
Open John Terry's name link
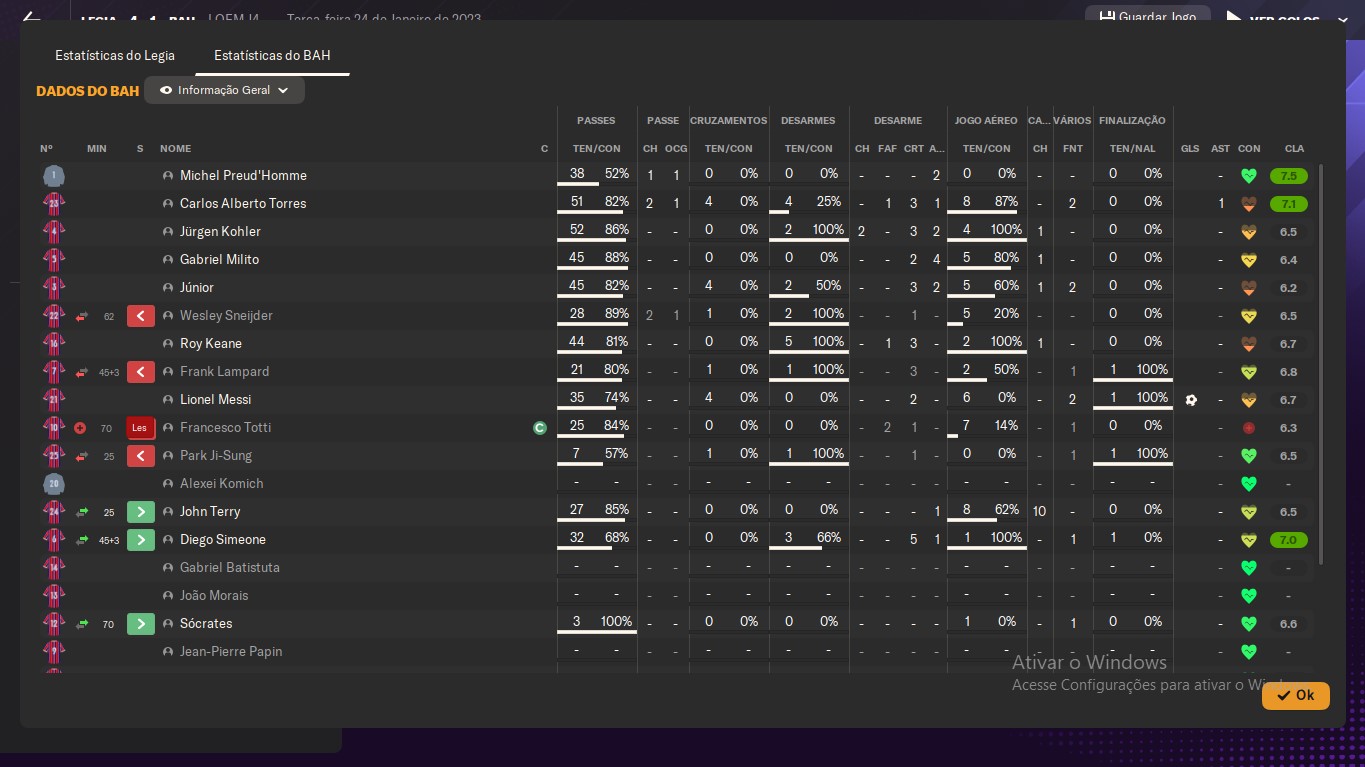click(x=210, y=512)
